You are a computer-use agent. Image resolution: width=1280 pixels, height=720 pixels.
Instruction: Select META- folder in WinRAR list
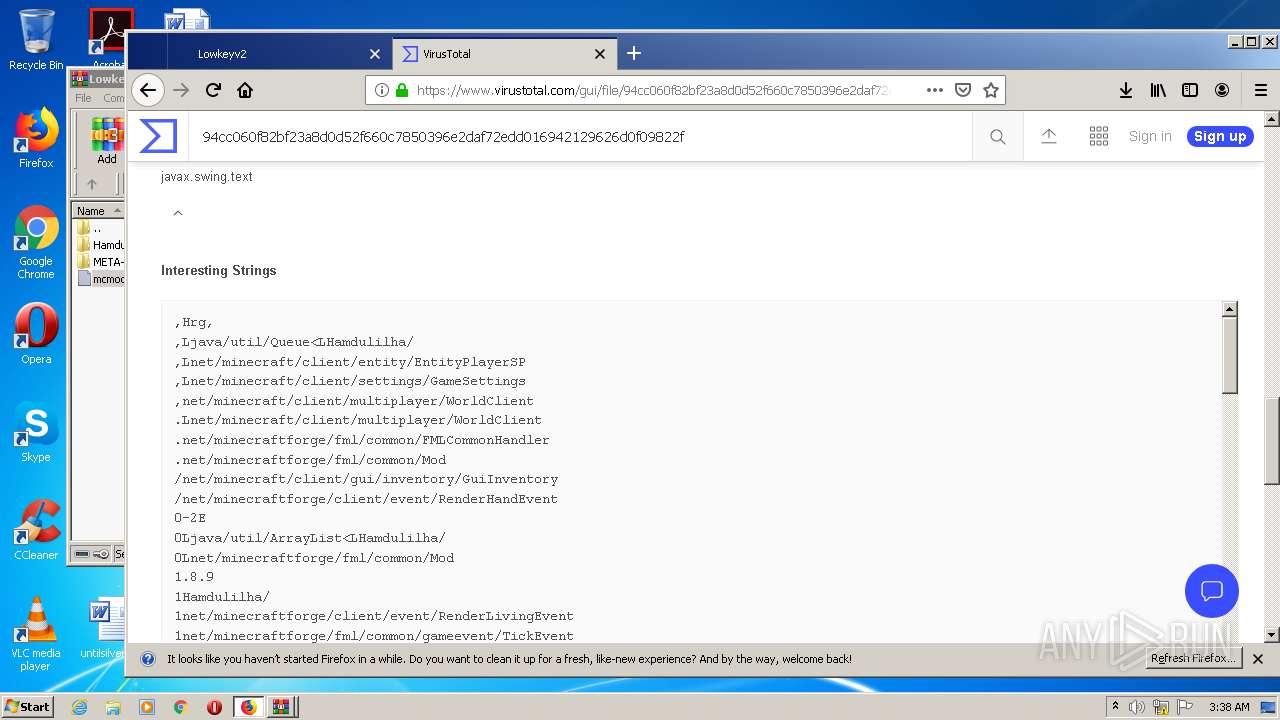[100, 262]
